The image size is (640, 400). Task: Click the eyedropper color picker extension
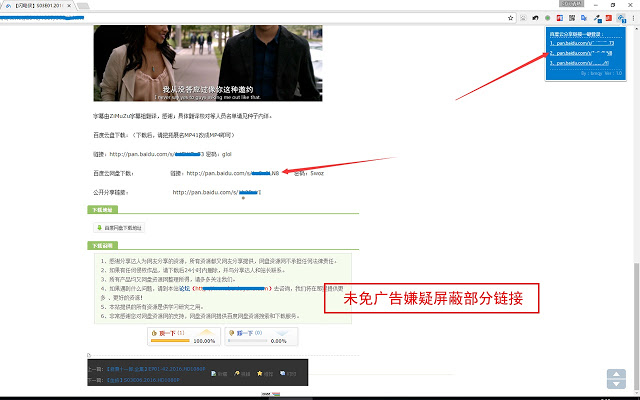597,18
